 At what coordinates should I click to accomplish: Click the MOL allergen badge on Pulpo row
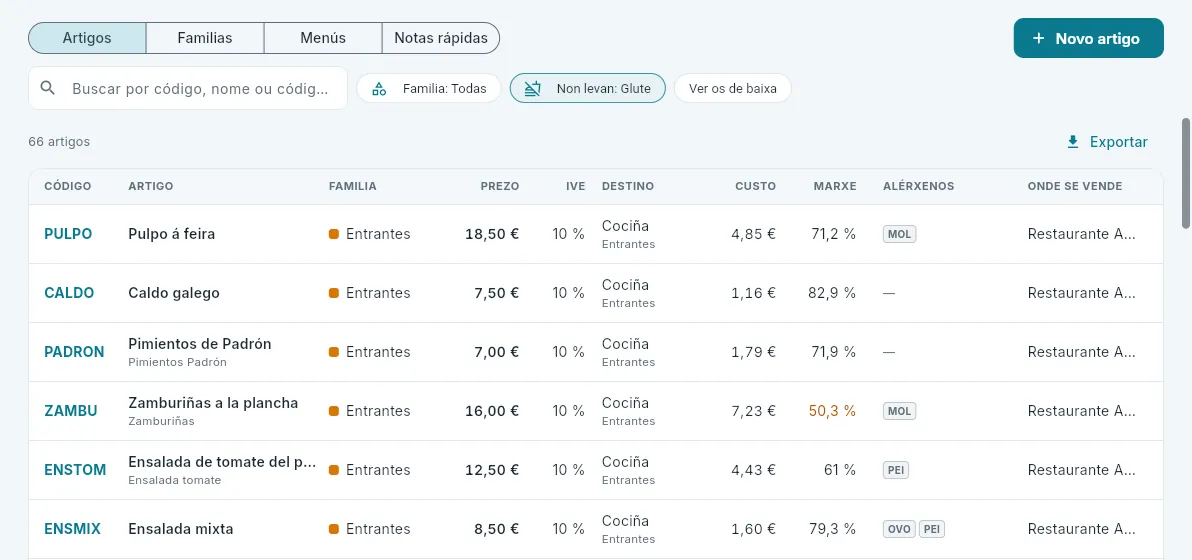[899, 234]
